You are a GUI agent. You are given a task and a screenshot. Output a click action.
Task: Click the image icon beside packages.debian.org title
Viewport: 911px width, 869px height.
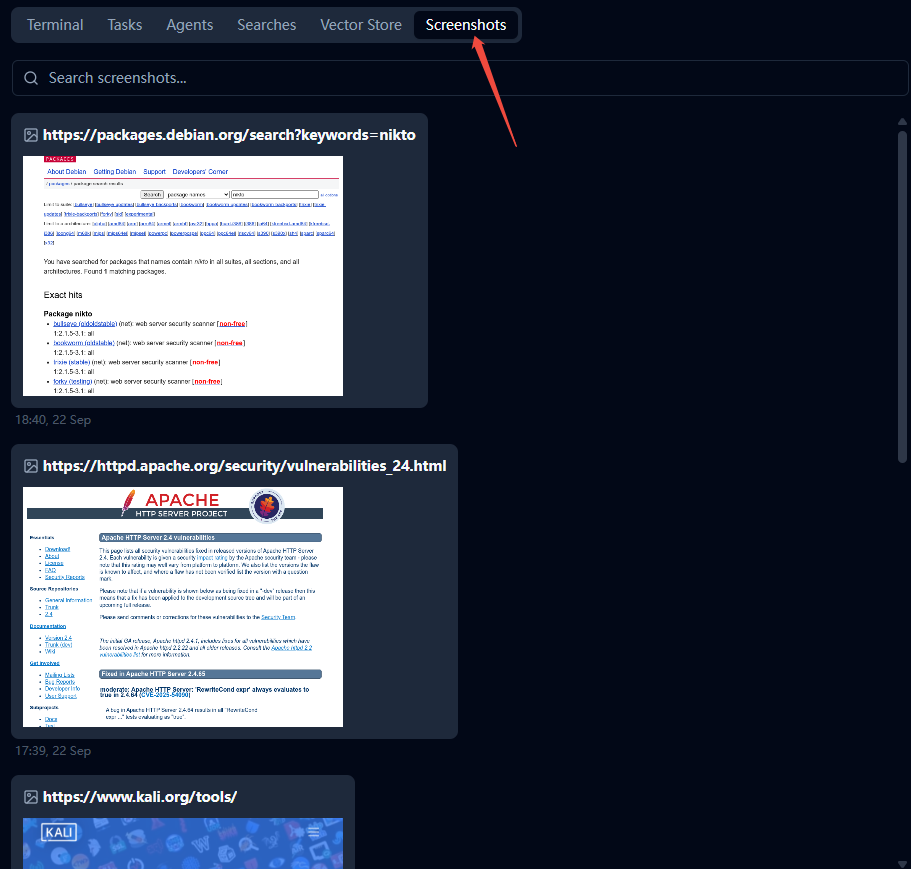[31, 135]
